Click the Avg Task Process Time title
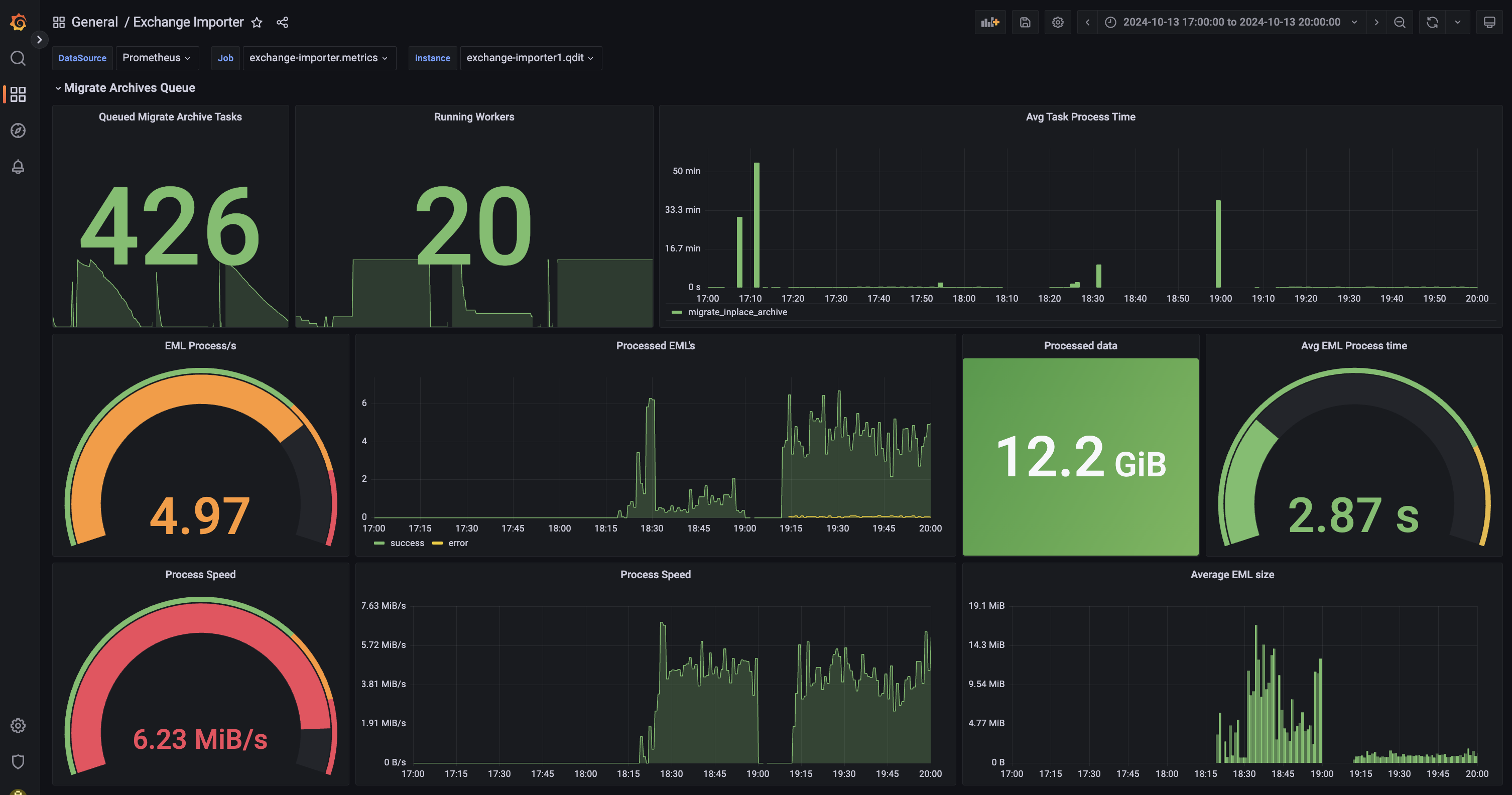This screenshot has height=795, width=1512. click(1080, 117)
